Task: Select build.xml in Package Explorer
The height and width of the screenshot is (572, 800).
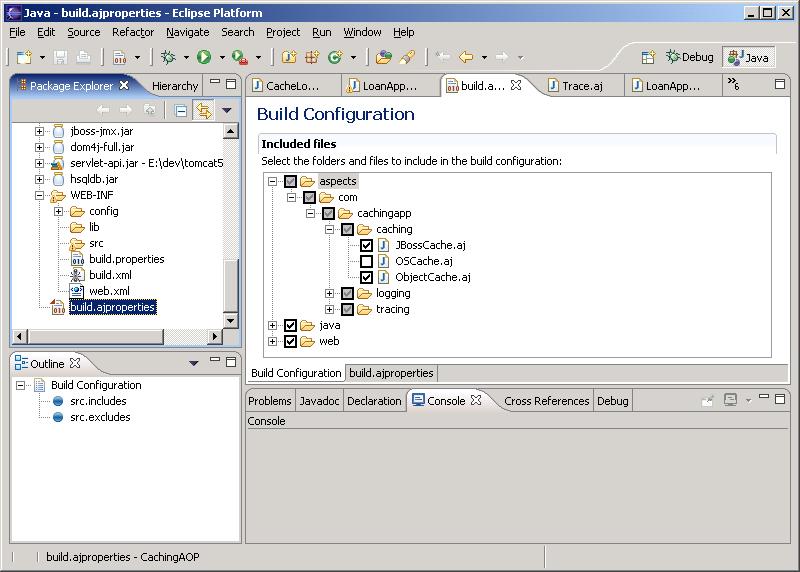Action: (110, 275)
